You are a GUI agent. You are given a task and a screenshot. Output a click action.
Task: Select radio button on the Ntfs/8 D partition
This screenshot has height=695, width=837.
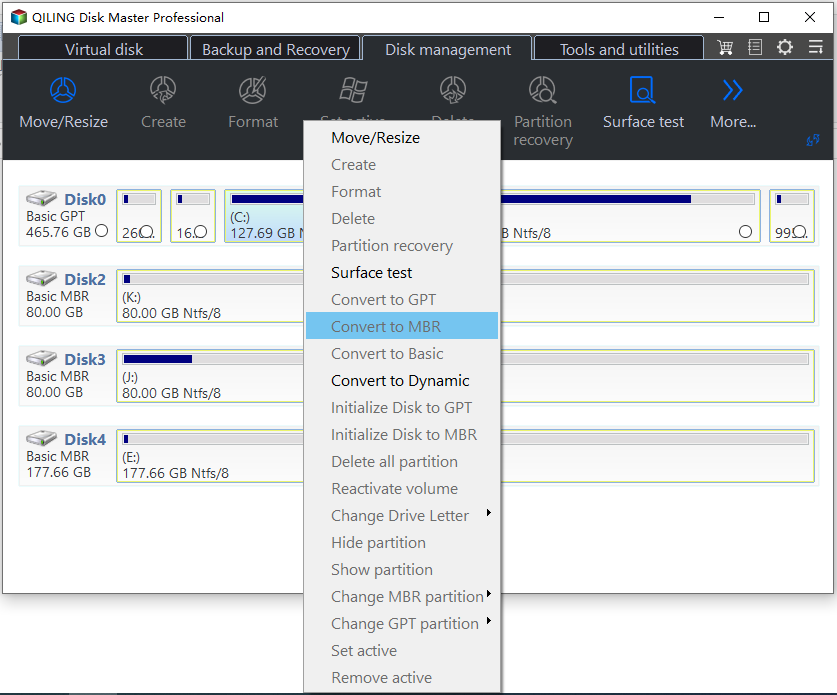pyautogui.click(x=745, y=232)
